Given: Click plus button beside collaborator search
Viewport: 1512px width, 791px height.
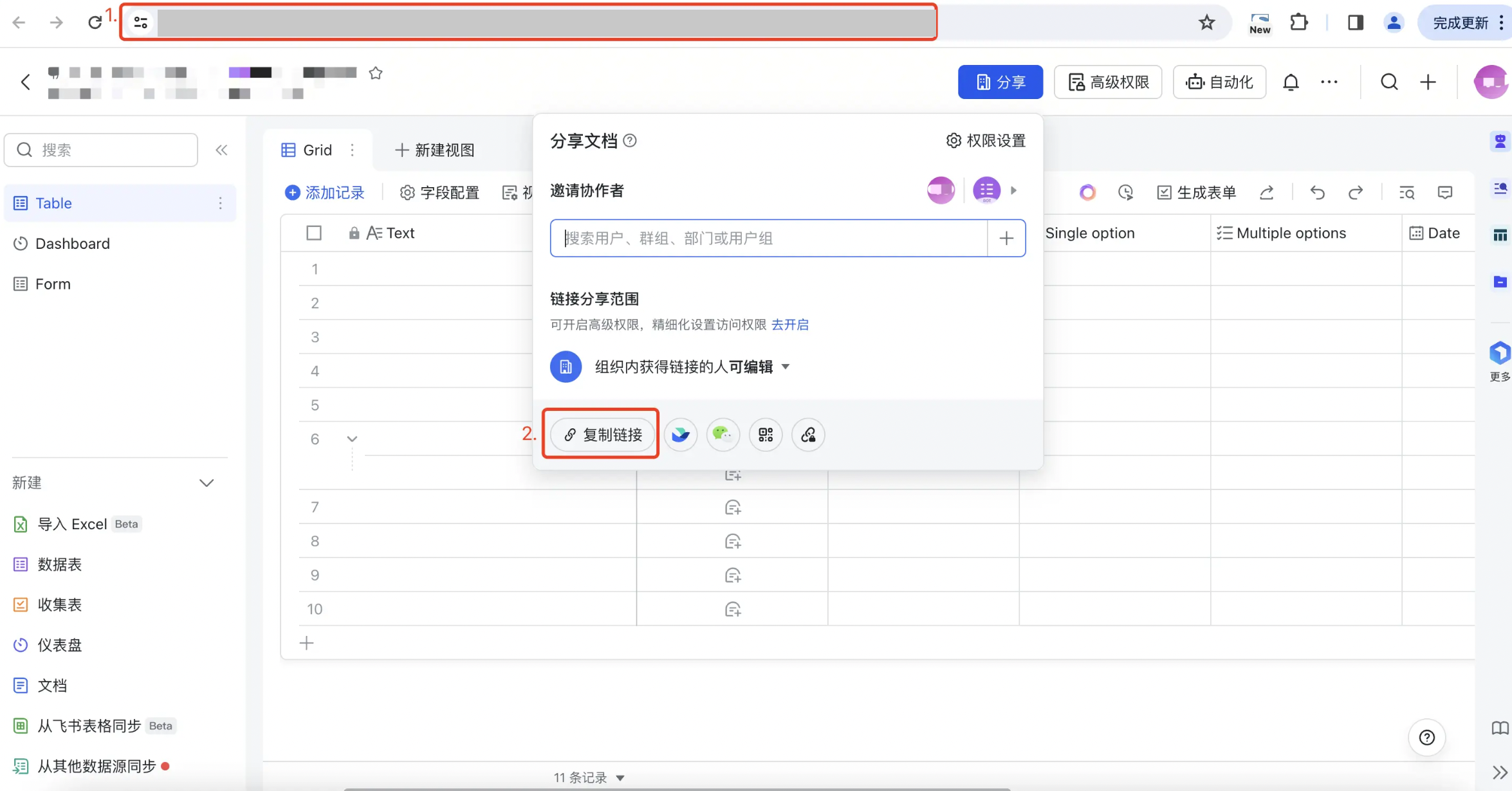Looking at the screenshot, I should pos(1006,238).
